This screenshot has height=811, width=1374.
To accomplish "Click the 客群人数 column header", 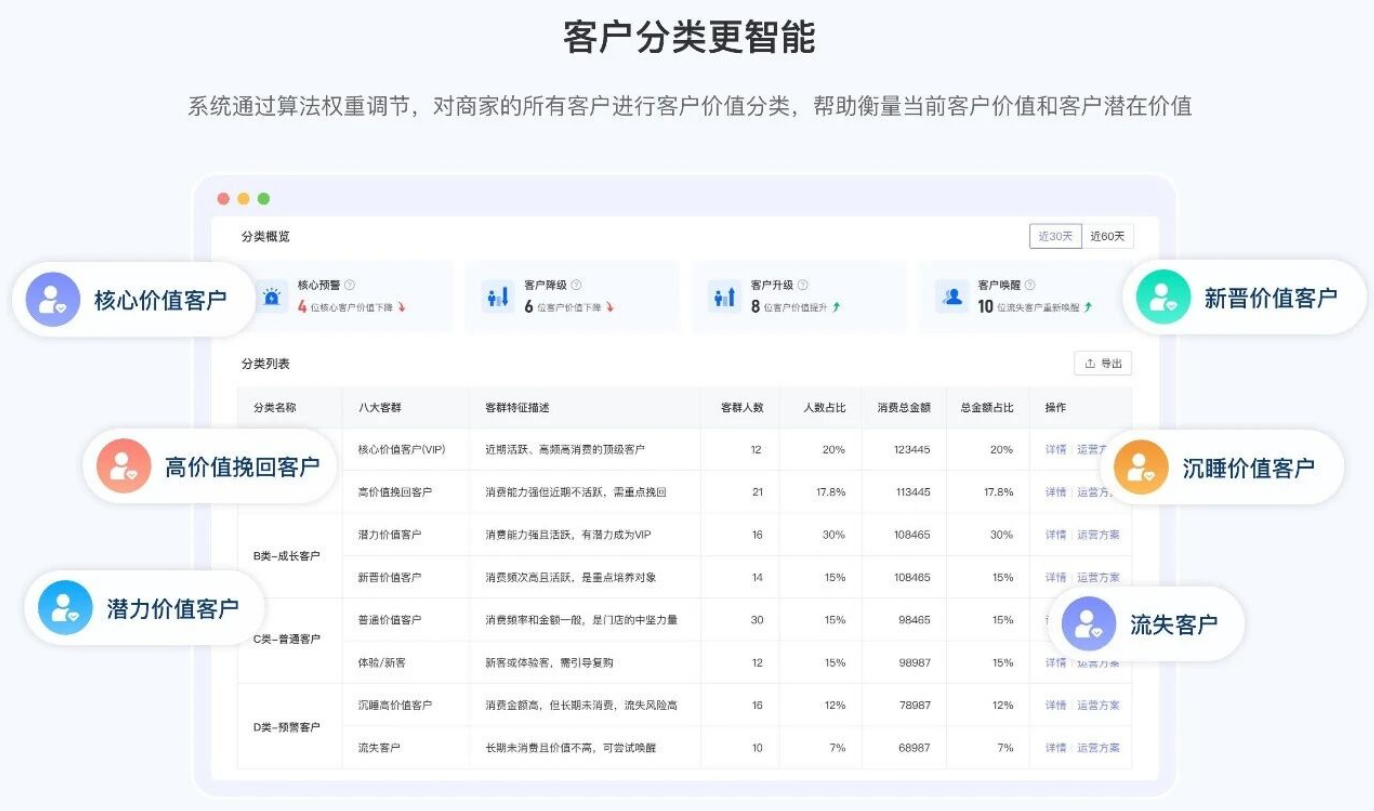I will click(741, 408).
